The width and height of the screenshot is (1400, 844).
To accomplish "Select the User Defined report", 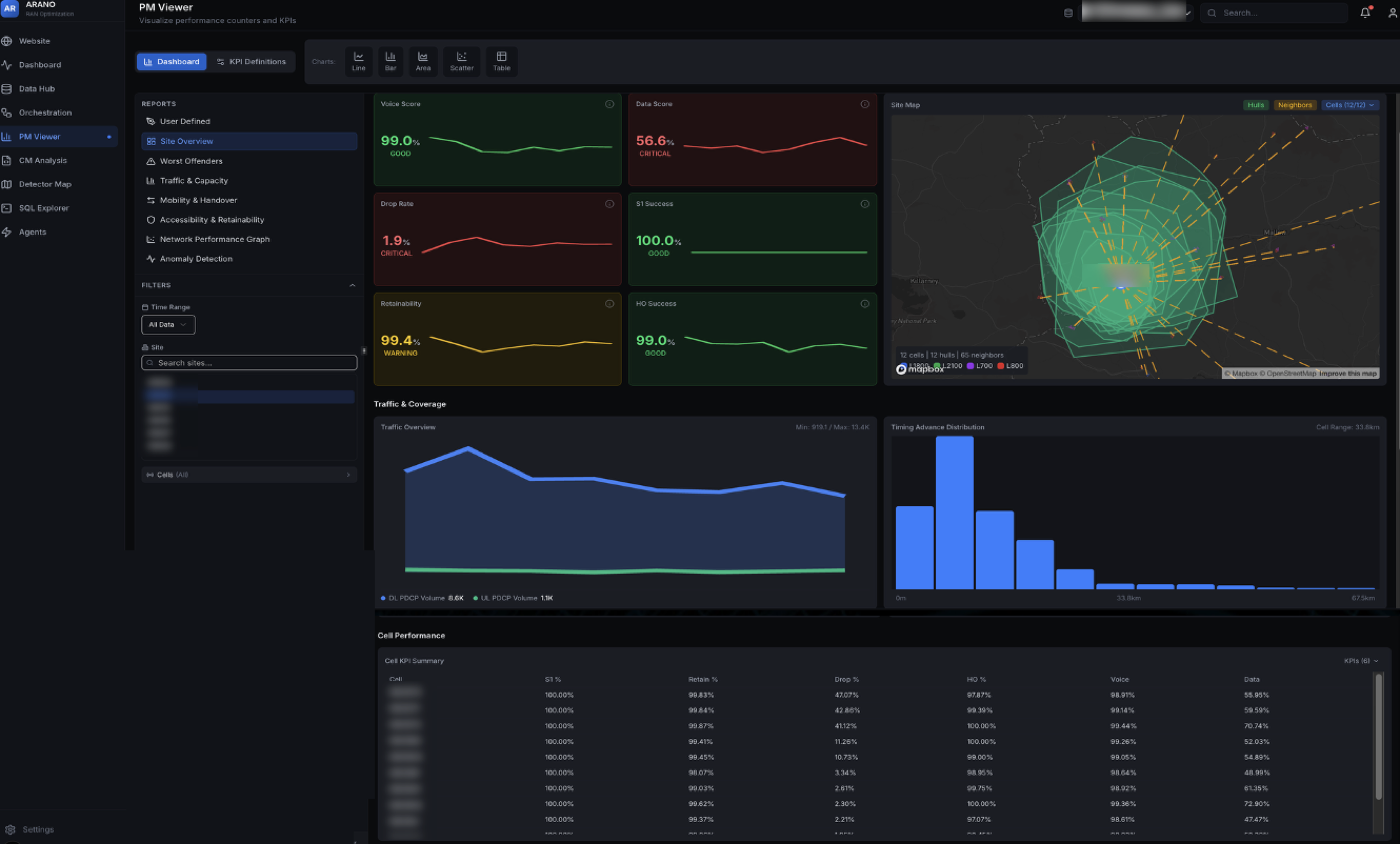I will pyautogui.click(x=249, y=121).
